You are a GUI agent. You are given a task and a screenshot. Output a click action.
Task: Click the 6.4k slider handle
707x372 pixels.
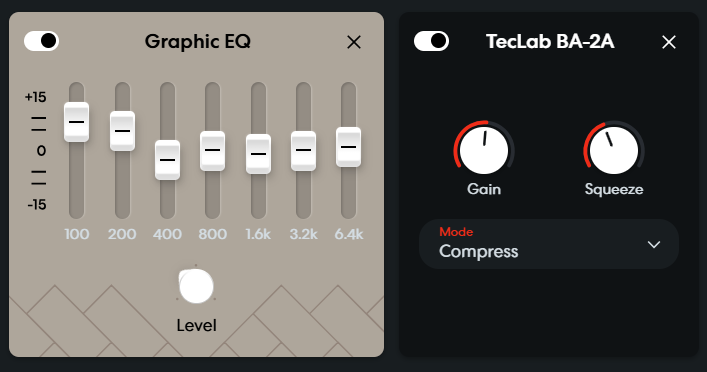pyautogui.click(x=349, y=147)
